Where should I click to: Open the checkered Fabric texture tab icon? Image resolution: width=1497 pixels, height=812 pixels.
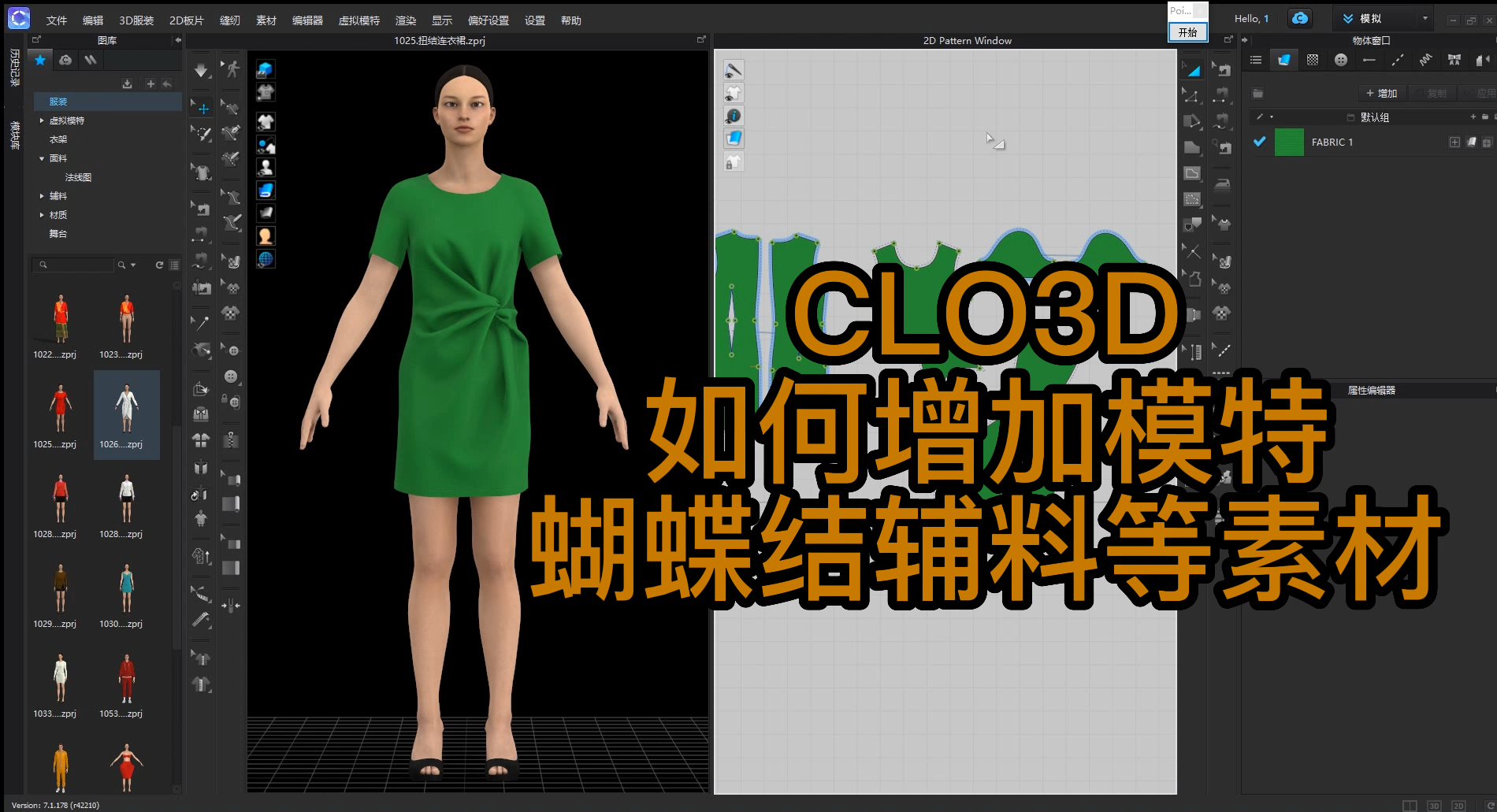point(1313,60)
